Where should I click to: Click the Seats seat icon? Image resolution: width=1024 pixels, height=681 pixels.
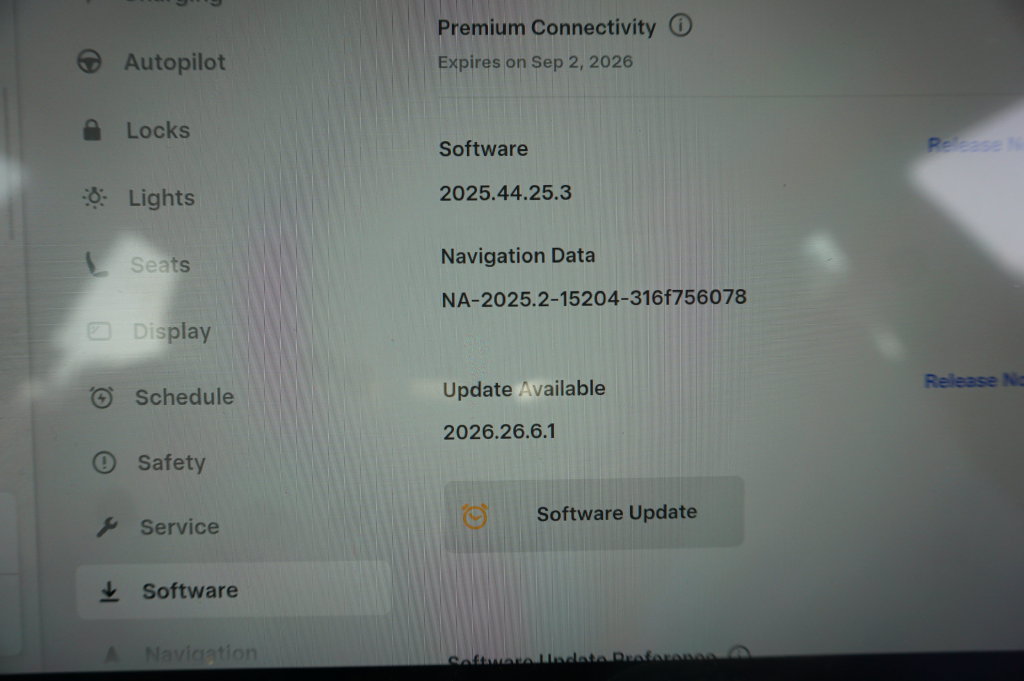pos(96,264)
